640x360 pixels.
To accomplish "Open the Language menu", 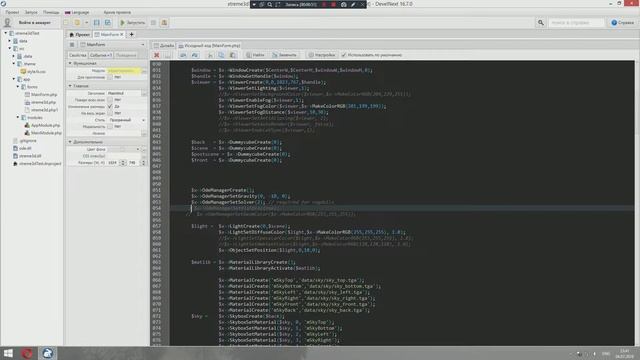I will (x=77, y=12).
